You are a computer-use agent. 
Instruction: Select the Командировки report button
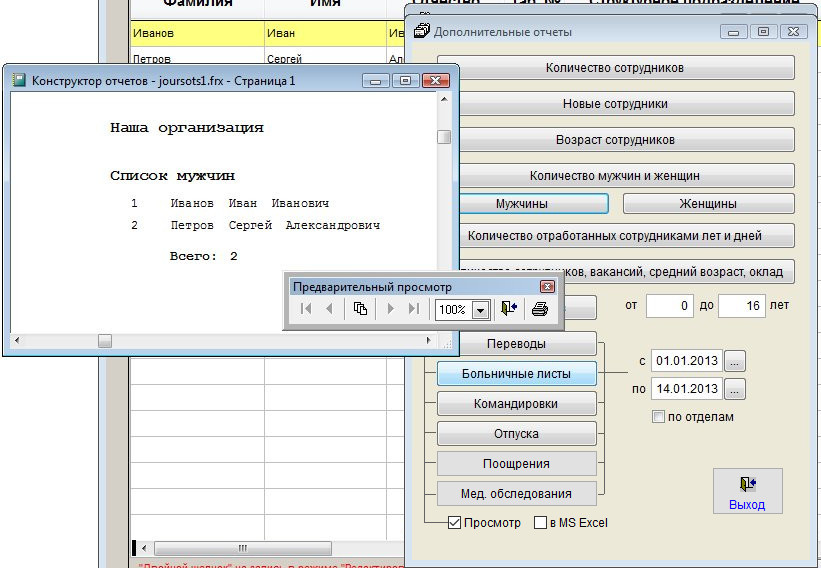(516, 404)
